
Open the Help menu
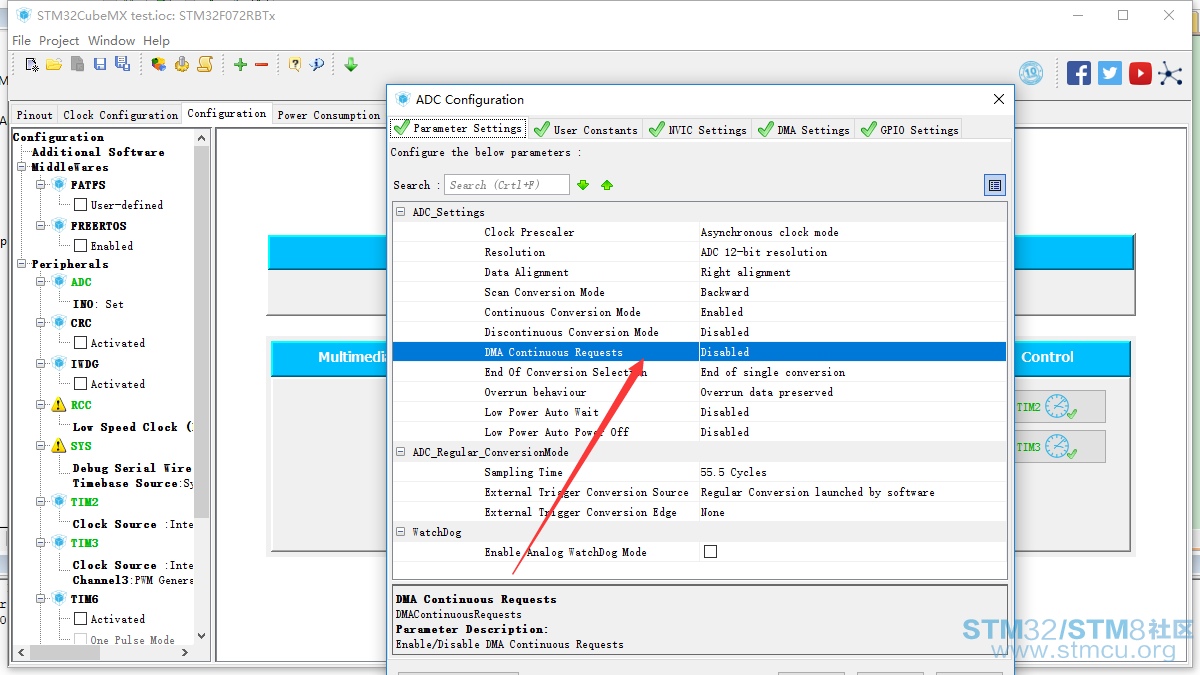[x=156, y=40]
